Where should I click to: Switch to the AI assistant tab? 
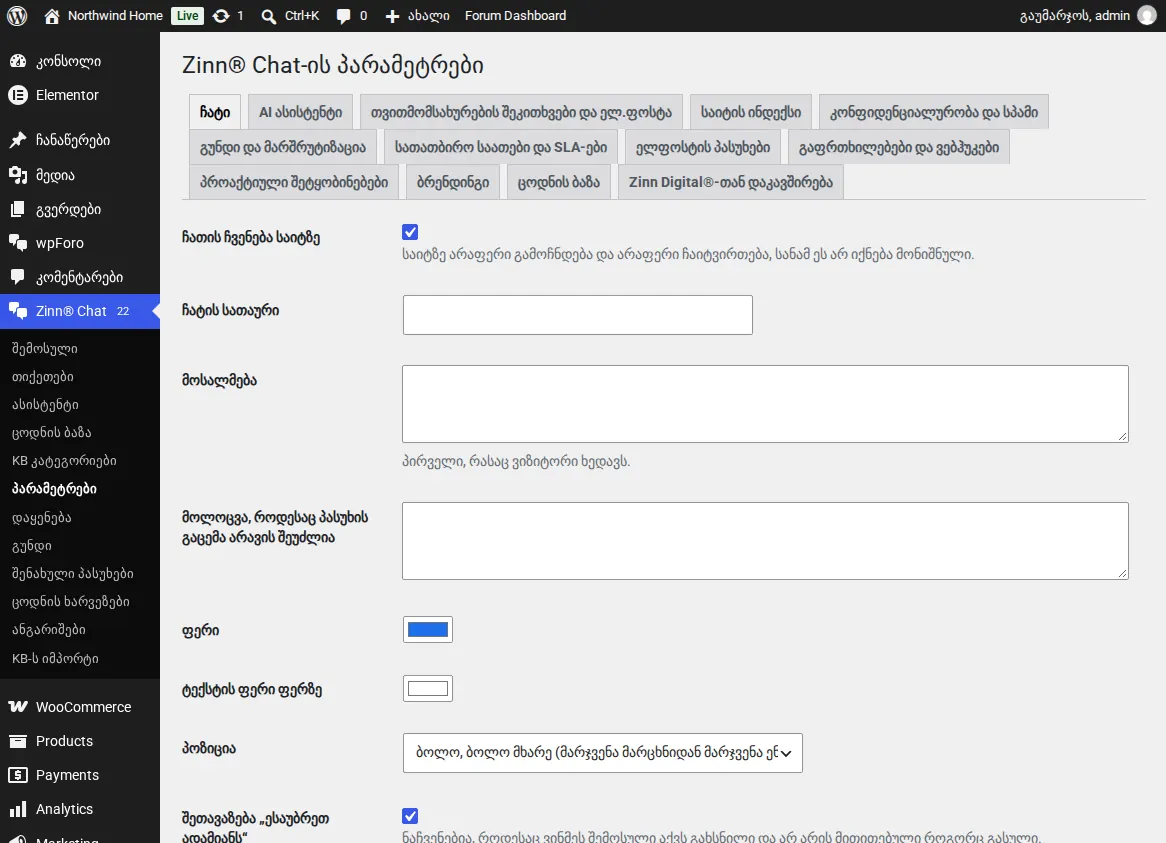click(x=300, y=112)
